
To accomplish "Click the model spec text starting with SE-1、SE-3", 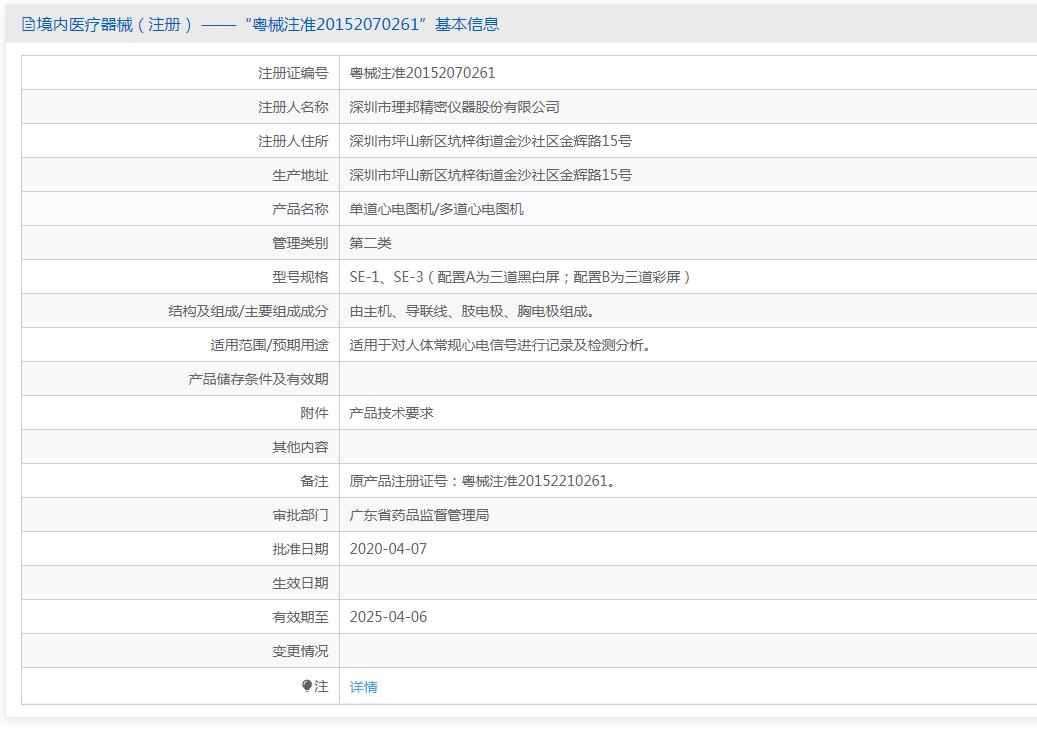I will pyautogui.click(x=520, y=277).
